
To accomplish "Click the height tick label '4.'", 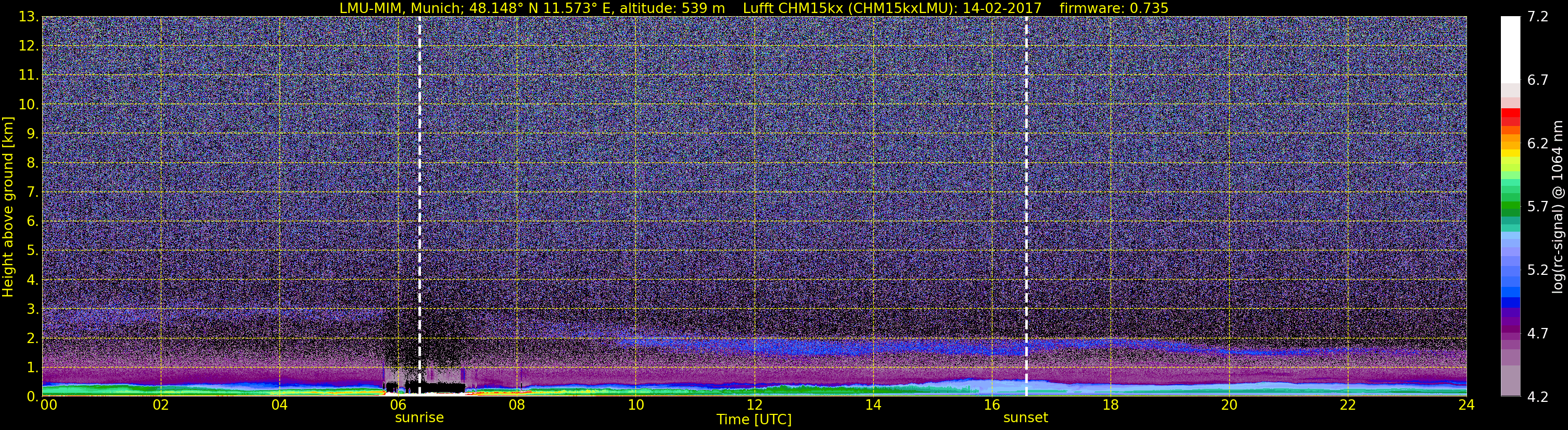I will click(33, 280).
